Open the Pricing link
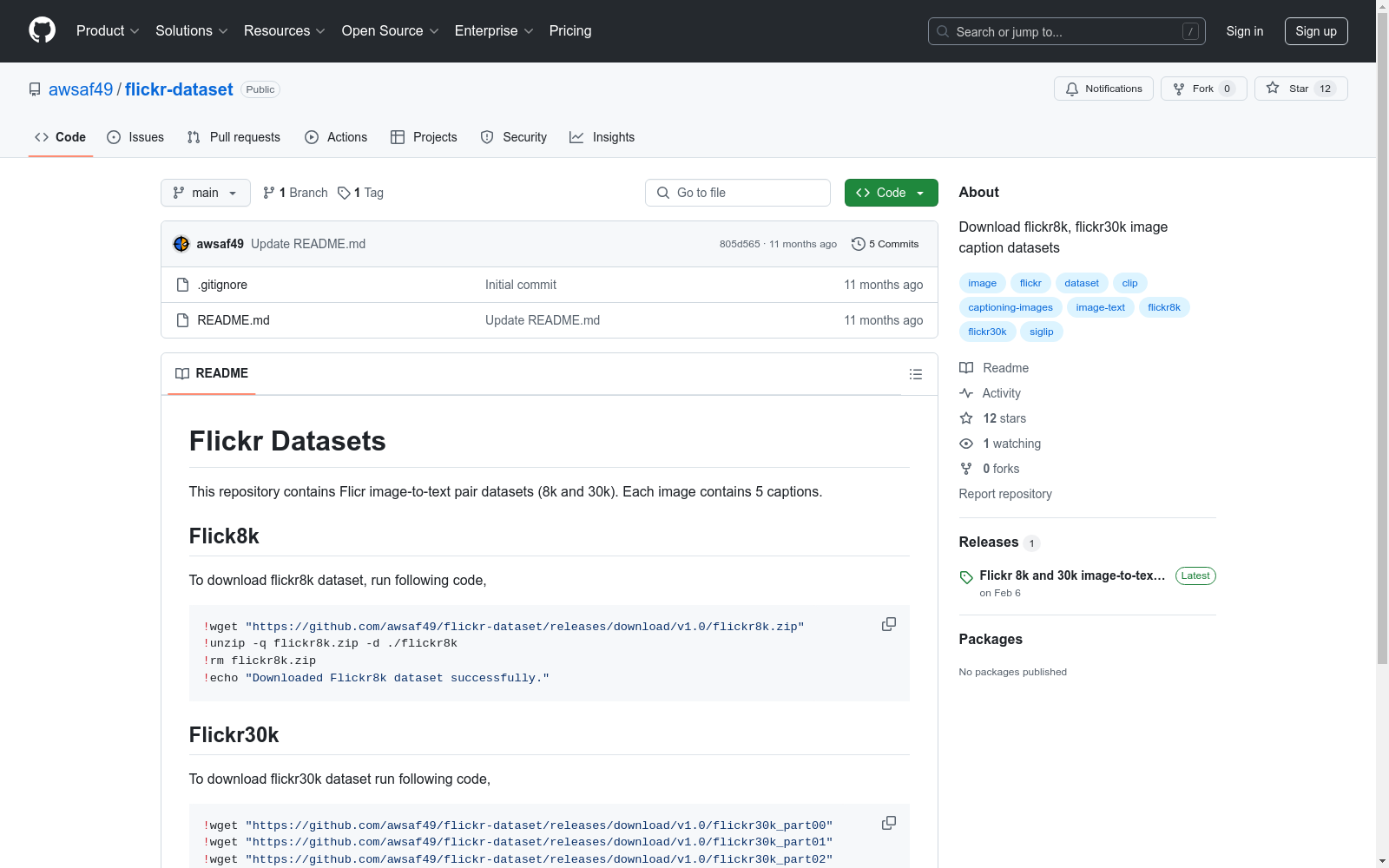The height and width of the screenshot is (868, 1389). point(570,31)
